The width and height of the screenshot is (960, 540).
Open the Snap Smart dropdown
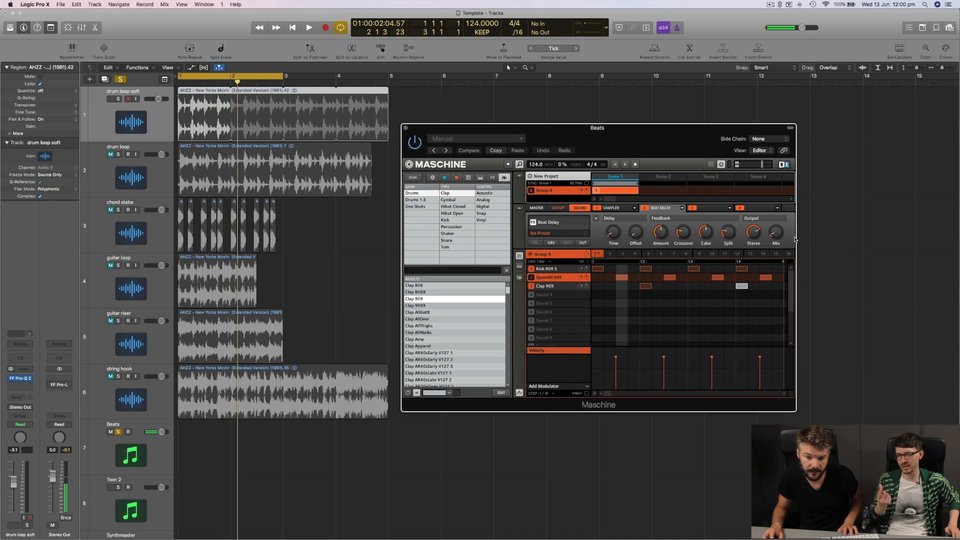(x=774, y=67)
